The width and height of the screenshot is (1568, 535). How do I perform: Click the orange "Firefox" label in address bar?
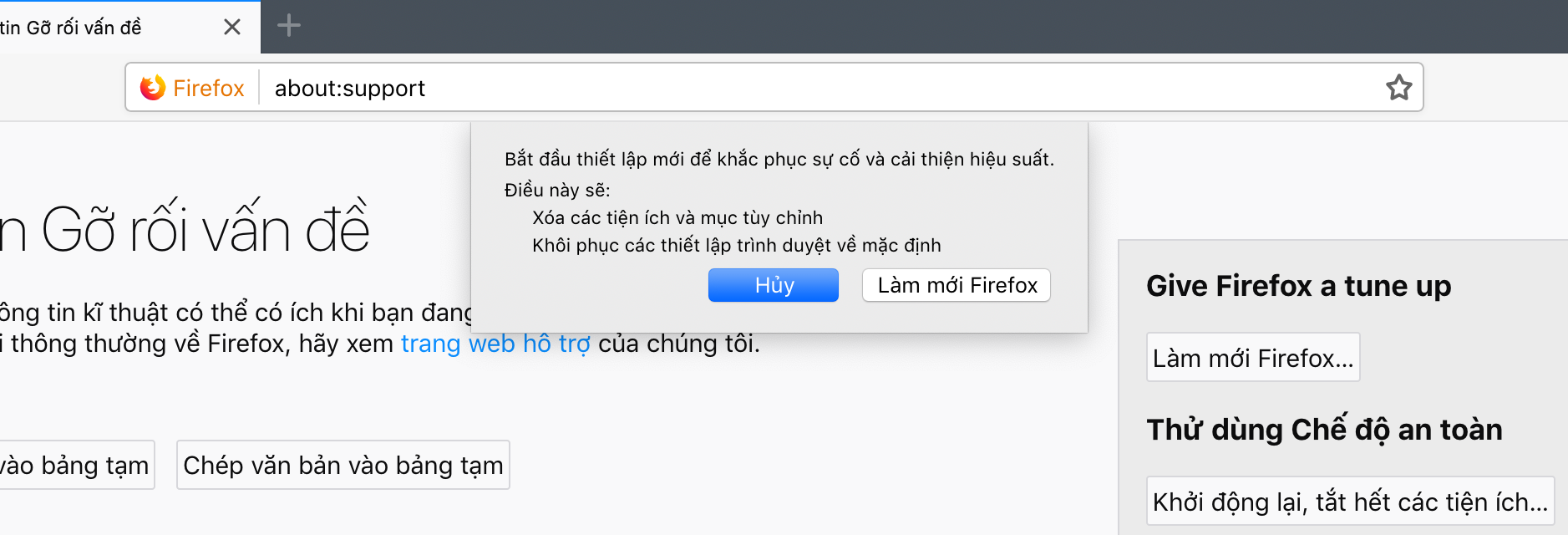pyautogui.click(x=209, y=88)
